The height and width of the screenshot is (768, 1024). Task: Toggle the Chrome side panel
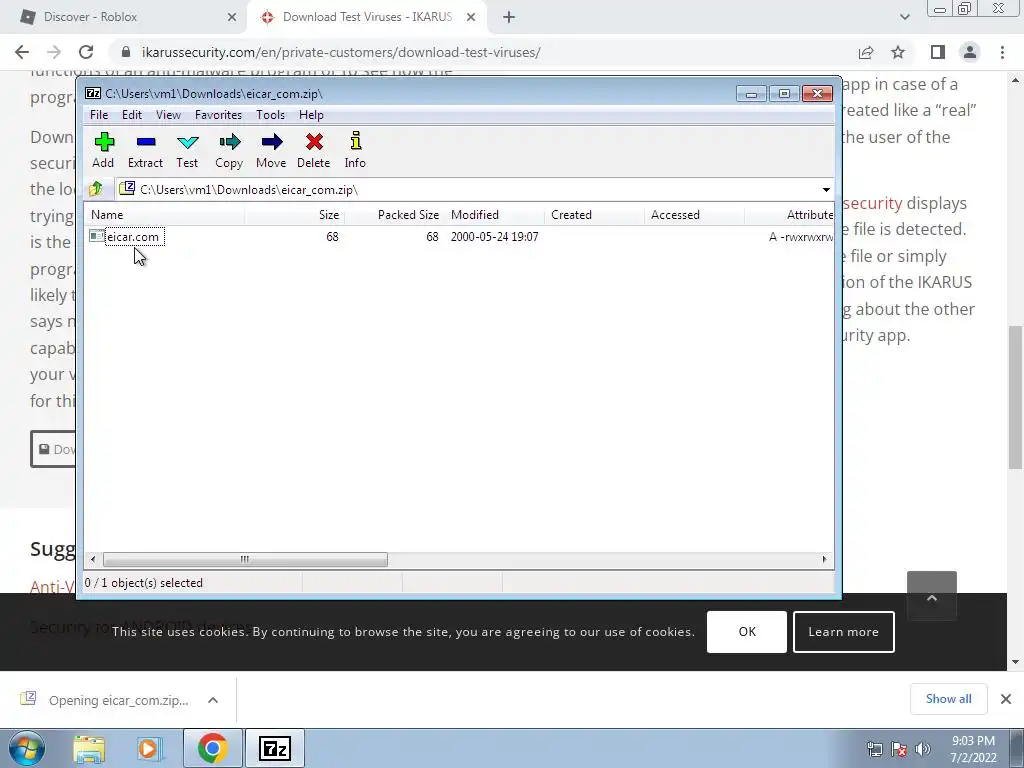938,52
